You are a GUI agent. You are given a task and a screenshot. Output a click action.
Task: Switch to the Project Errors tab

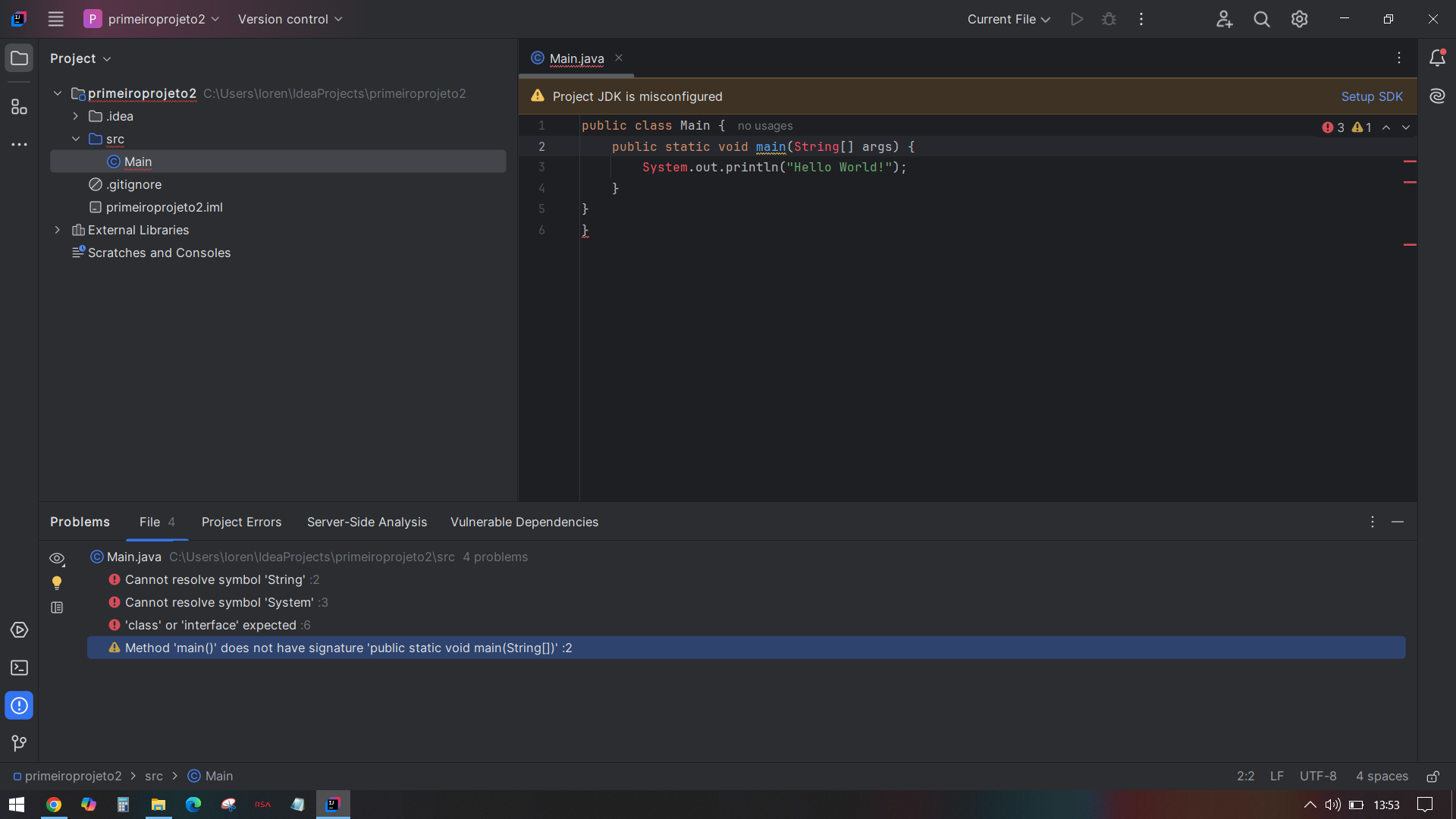[241, 522]
